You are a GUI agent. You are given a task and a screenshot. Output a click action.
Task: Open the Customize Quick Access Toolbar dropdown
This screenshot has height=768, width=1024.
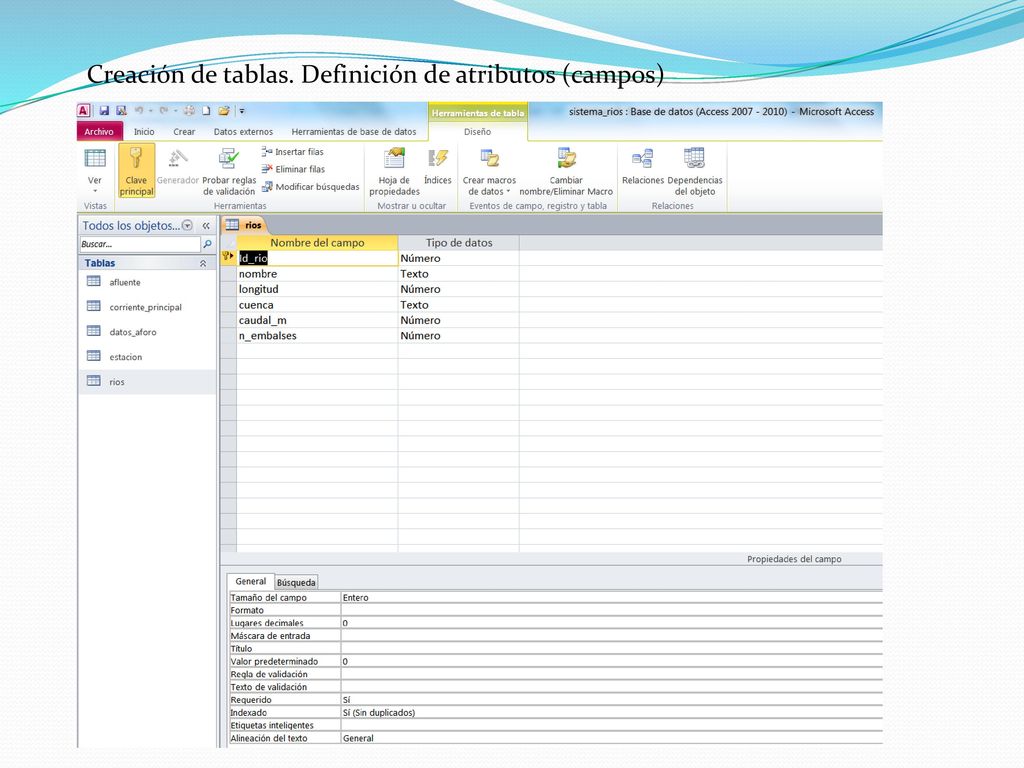point(242,111)
